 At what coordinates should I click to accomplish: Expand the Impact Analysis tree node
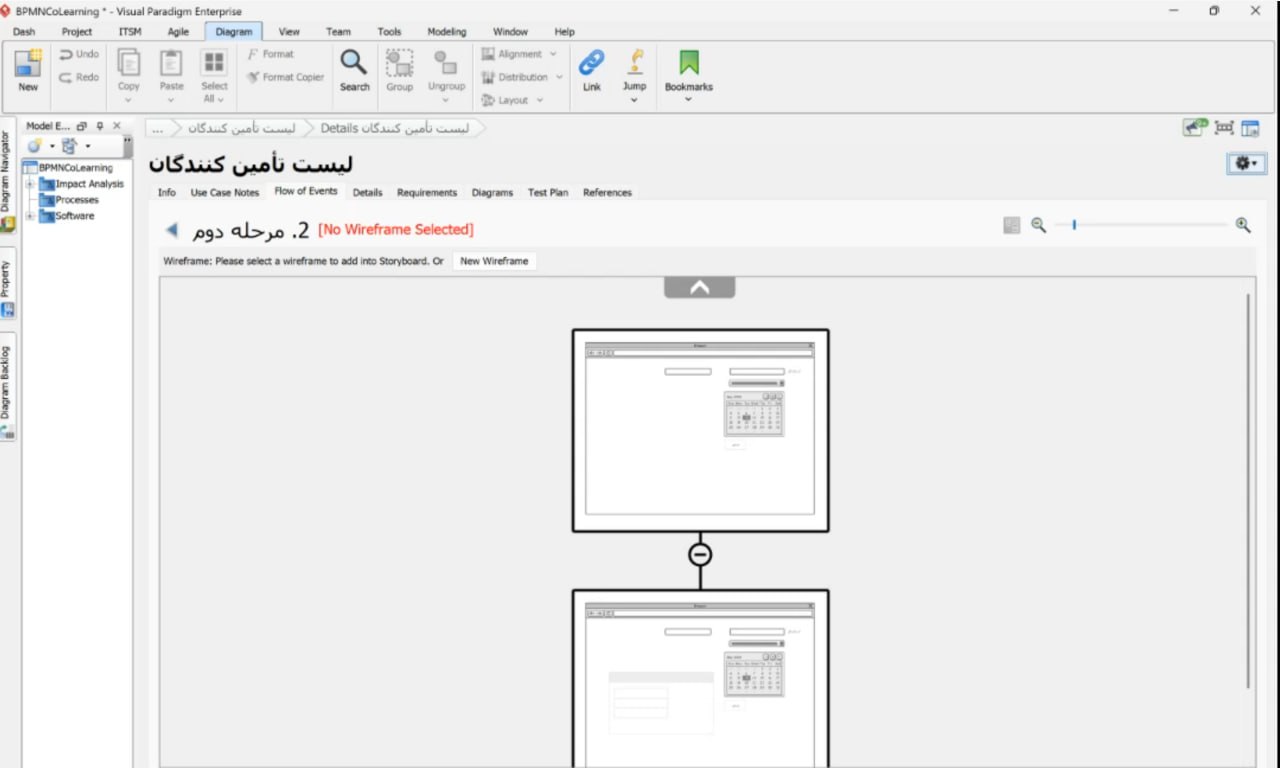point(30,184)
